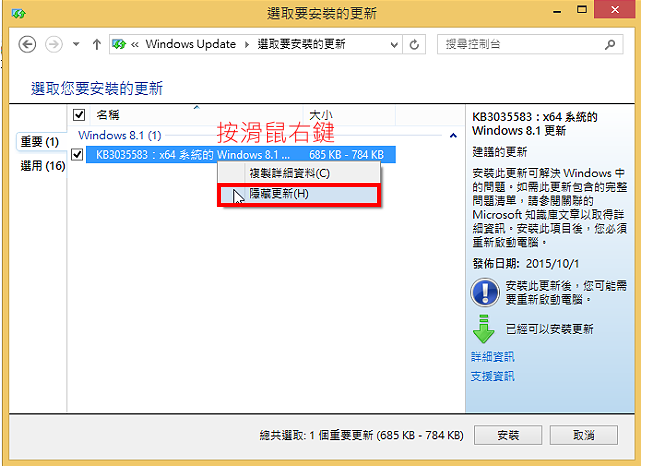Click Windows Update in the breadcrumb
Screen dimensions: 646x469
[191, 44]
